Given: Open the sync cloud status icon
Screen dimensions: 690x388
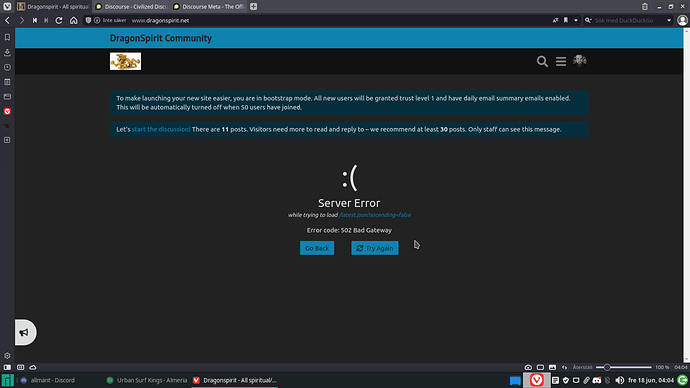Looking at the screenshot, I should tap(33, 367).
